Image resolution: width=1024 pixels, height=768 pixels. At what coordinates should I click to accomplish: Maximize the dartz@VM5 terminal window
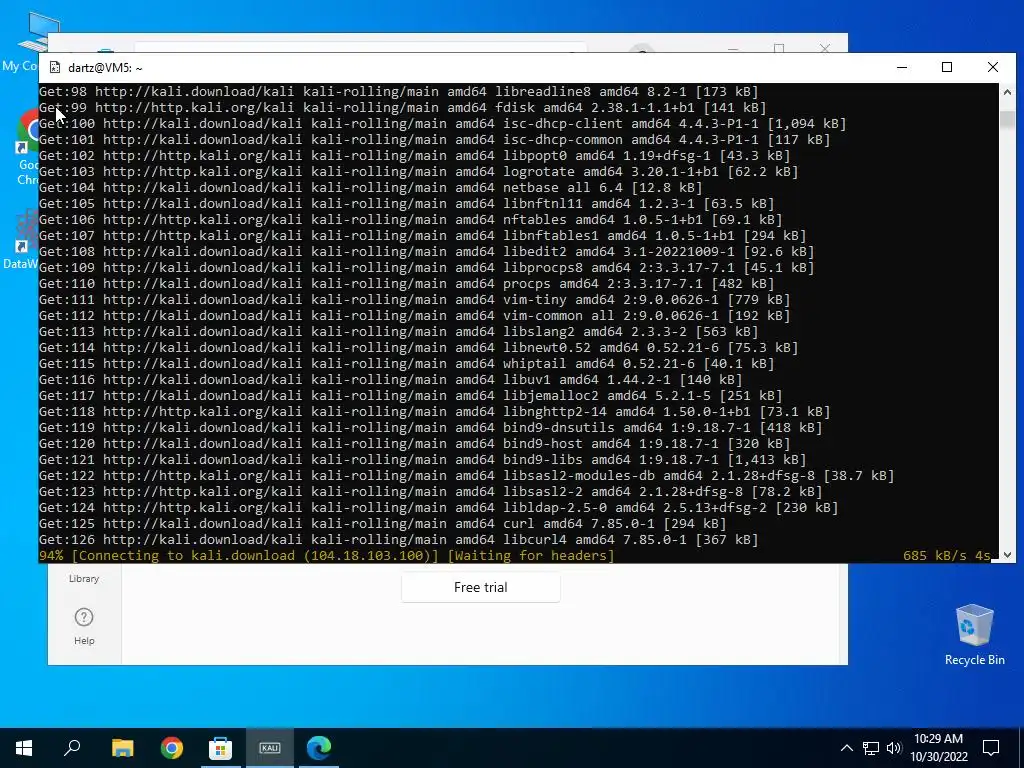[947, 67]
